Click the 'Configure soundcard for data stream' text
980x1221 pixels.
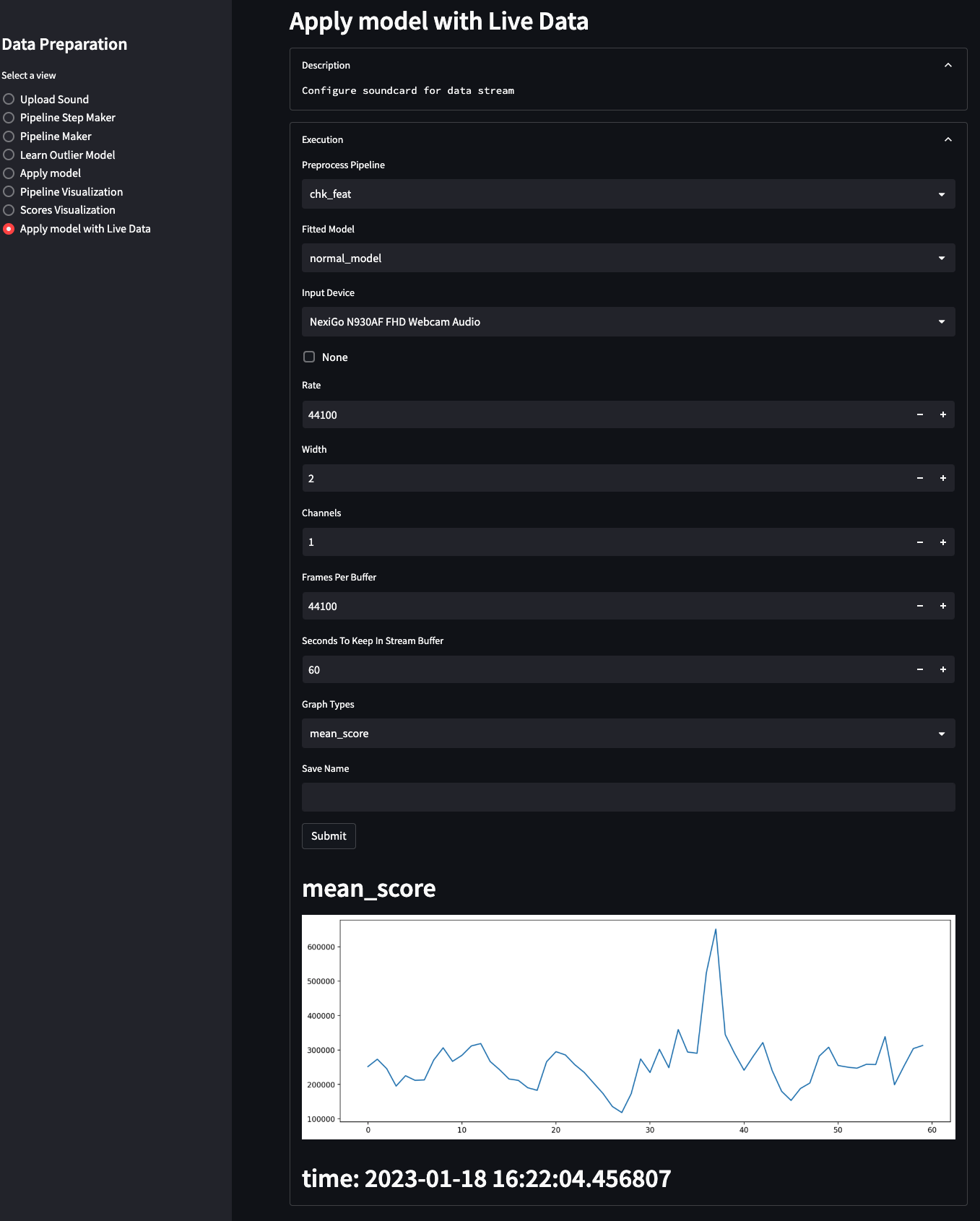(x=408, y=90)
